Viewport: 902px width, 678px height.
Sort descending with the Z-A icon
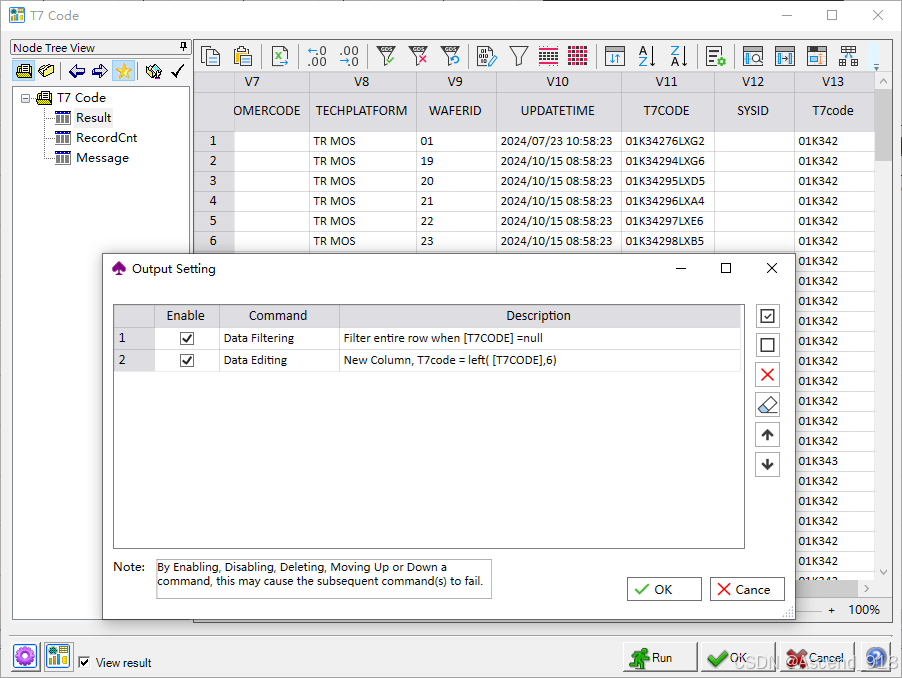pyautogui.click(x=679, y=56)
